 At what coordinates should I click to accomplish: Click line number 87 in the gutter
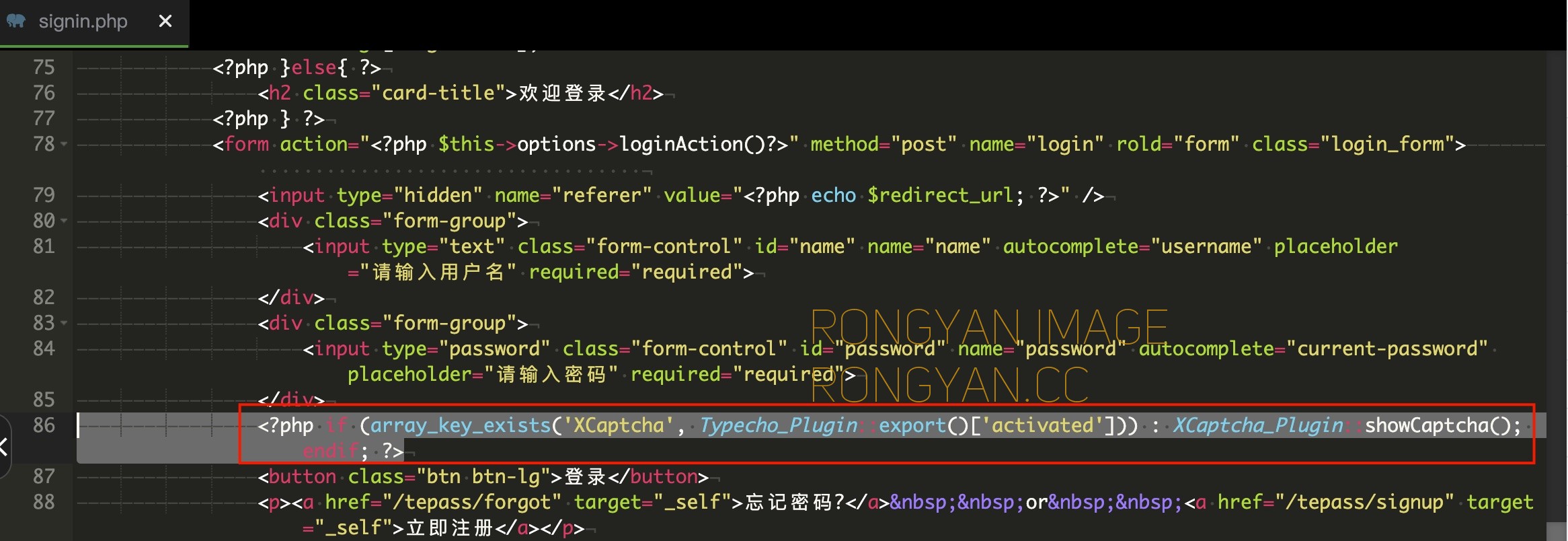tap(44, 476)
